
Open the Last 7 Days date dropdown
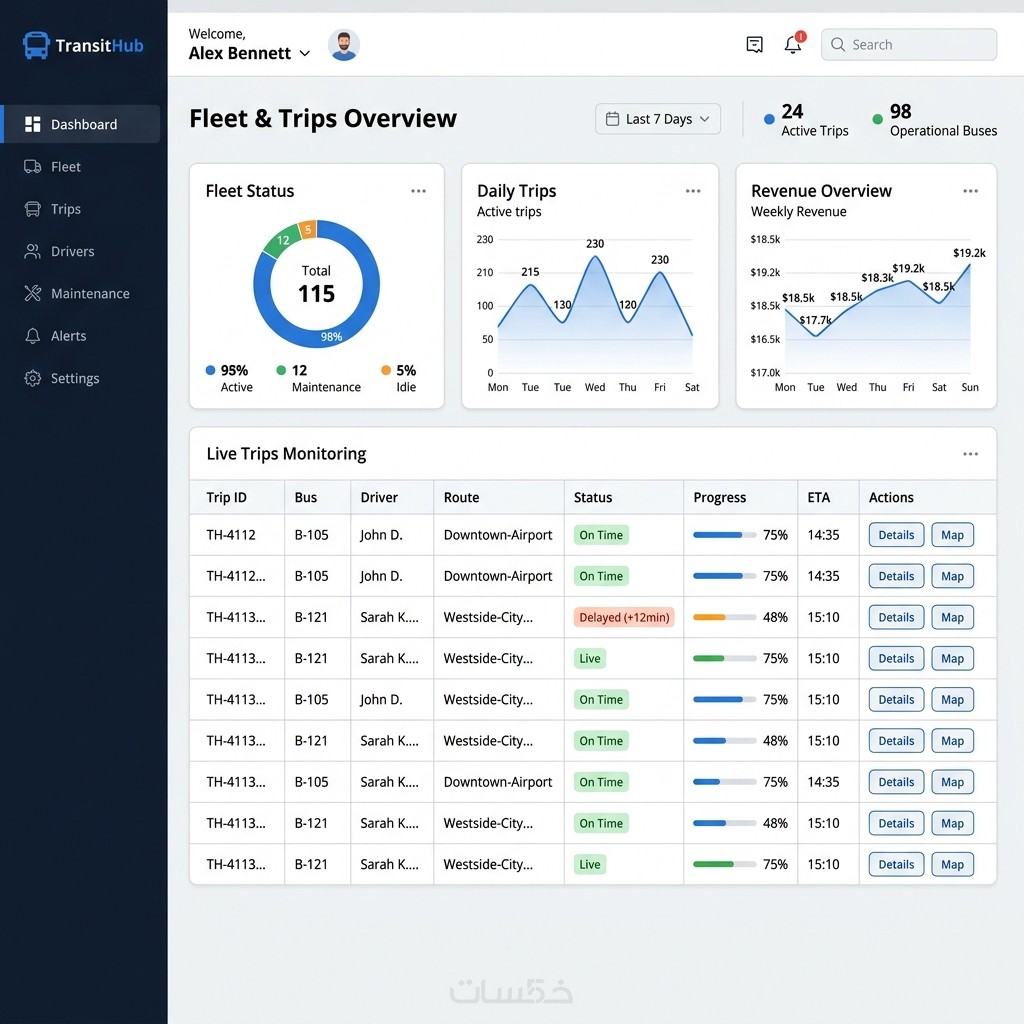pyautogui.click(x=658, y=119)
